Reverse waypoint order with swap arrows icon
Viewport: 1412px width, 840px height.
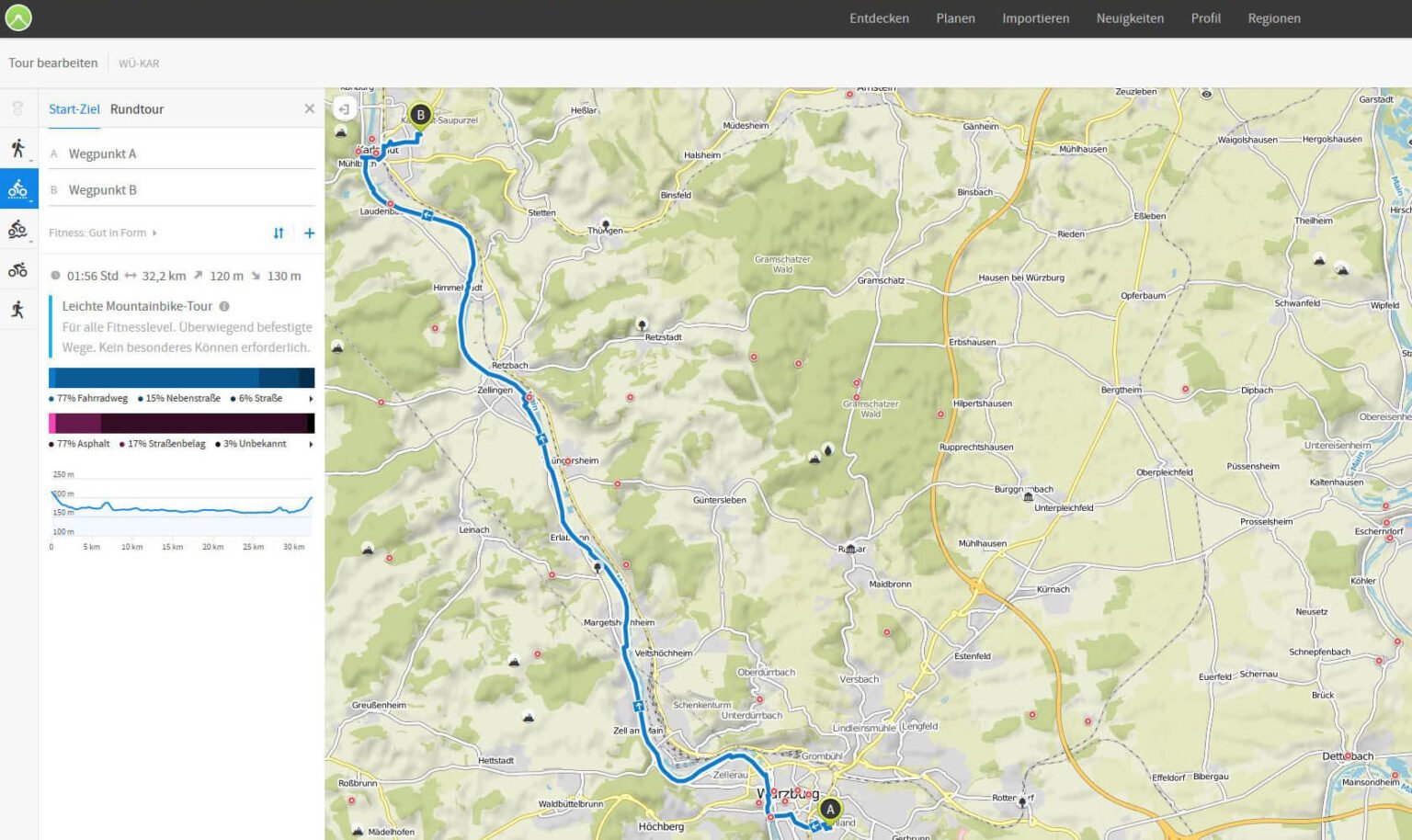click(279, 233)
